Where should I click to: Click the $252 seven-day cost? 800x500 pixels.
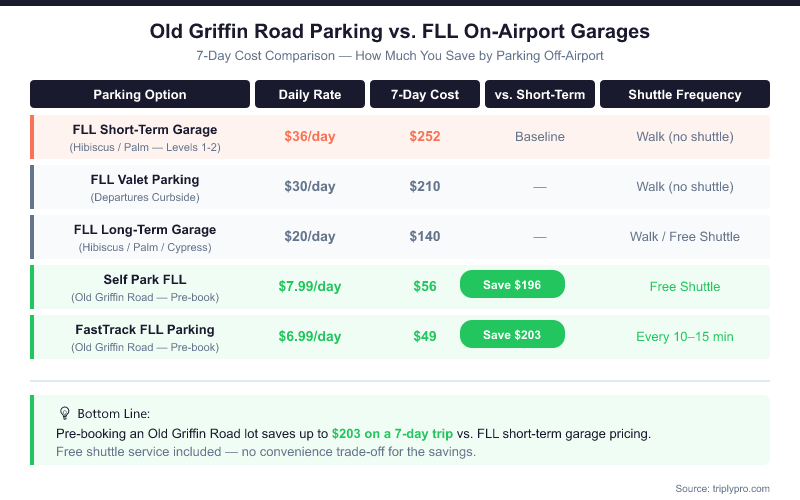click(424, 137)
